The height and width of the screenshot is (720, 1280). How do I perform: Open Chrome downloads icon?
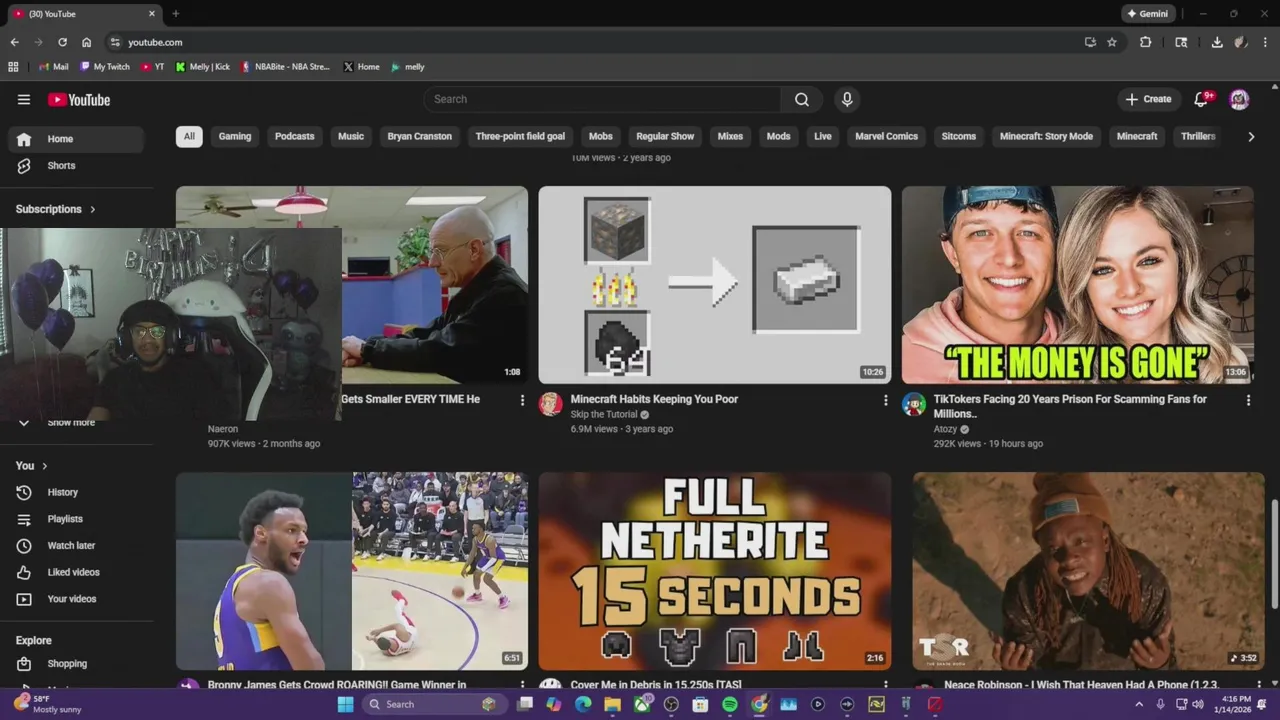pyautogui.click(x=1217, y=42)
